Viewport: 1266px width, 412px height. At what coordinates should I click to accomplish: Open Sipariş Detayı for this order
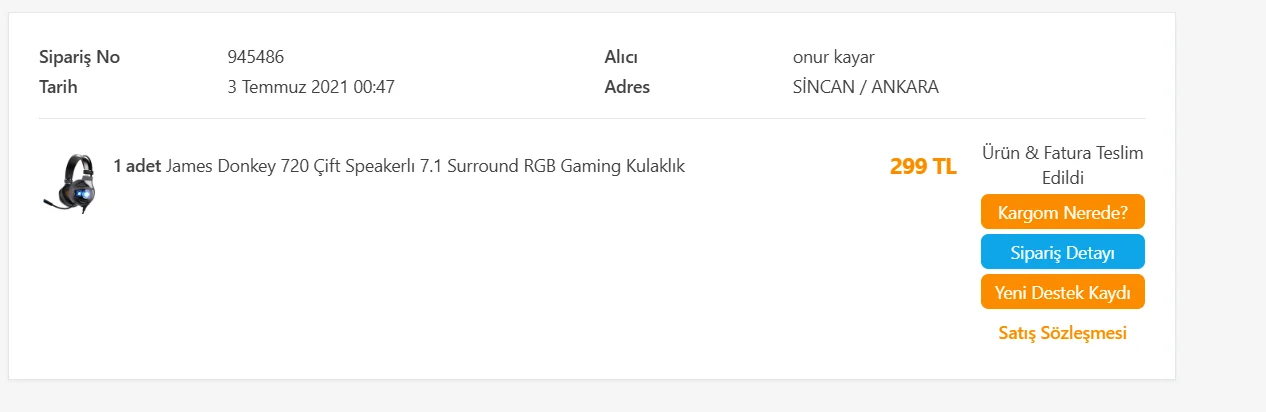(1063, 252)
